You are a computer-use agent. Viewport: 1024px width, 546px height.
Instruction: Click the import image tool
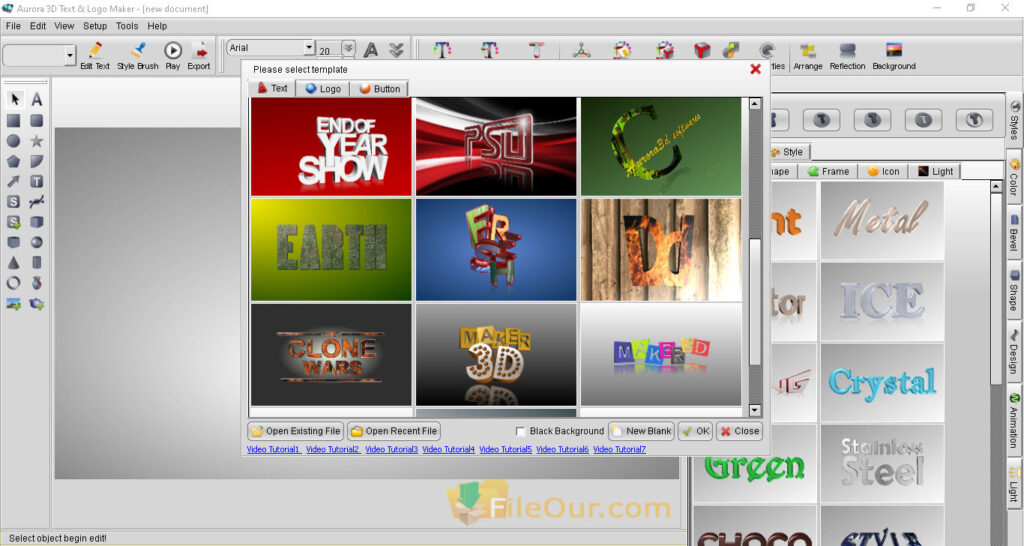pos(13,304)
